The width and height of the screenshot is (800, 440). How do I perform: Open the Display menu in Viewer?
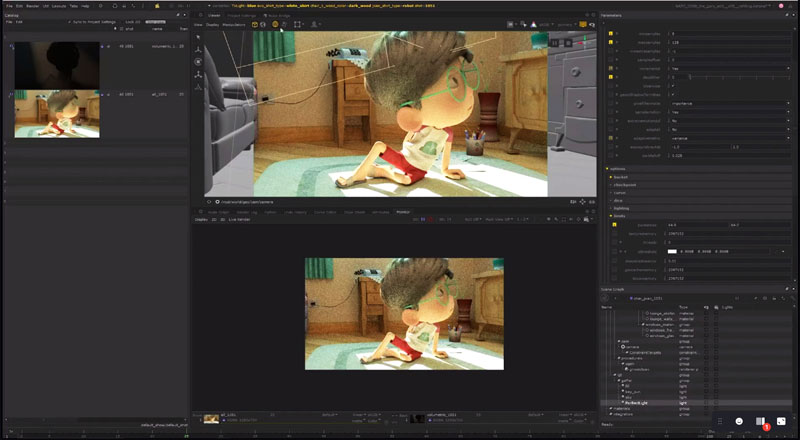pos(212,25)
